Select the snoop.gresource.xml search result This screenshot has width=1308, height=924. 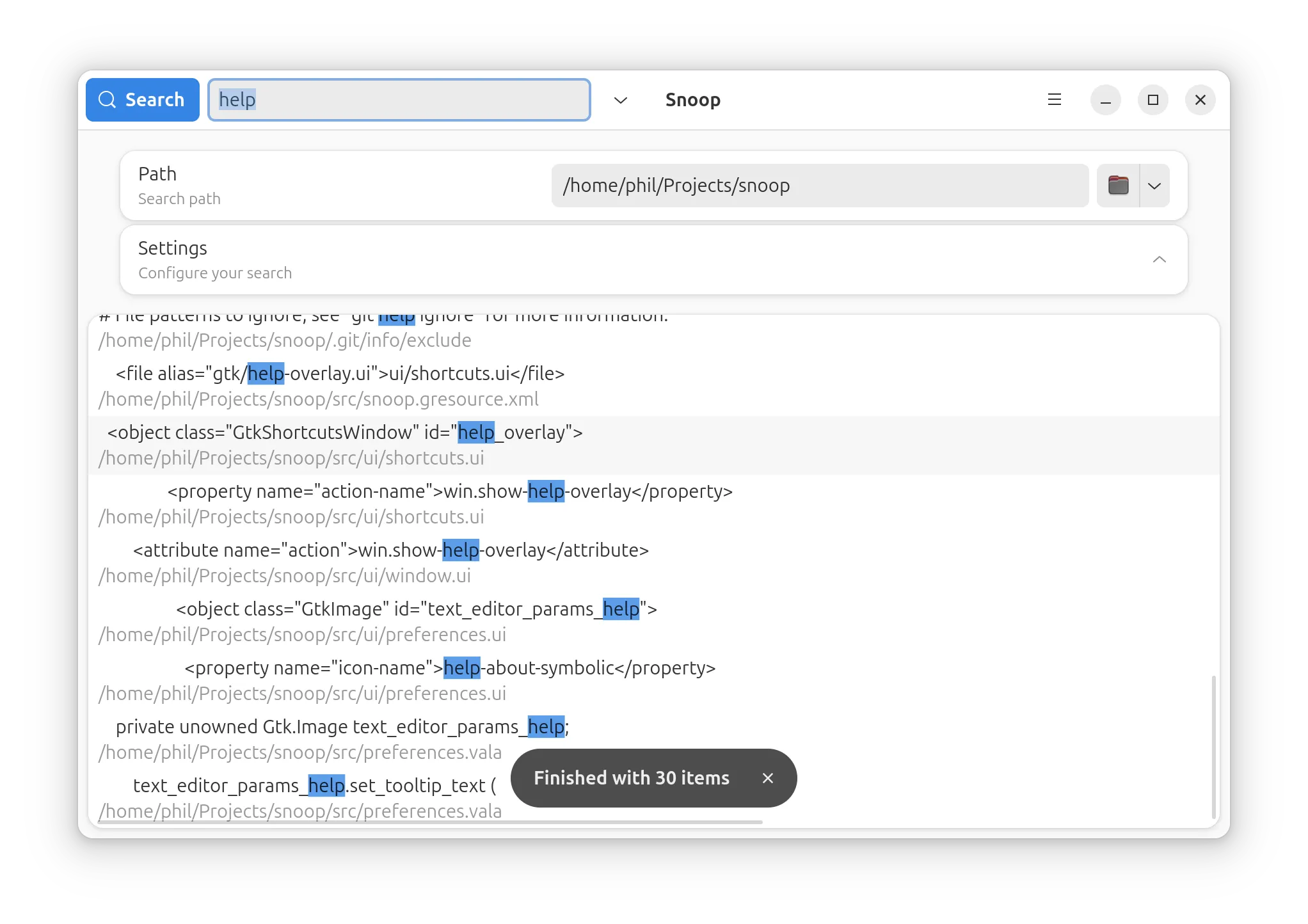point(339,386)
